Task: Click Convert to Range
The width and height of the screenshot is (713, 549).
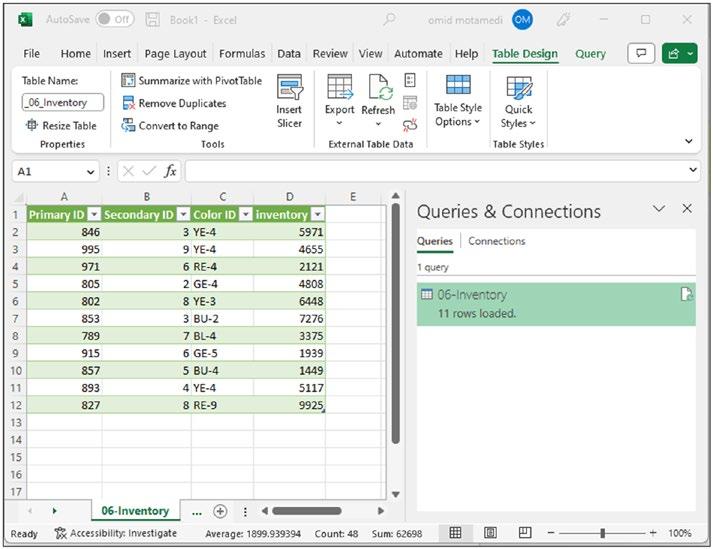Action: point(170,126)
